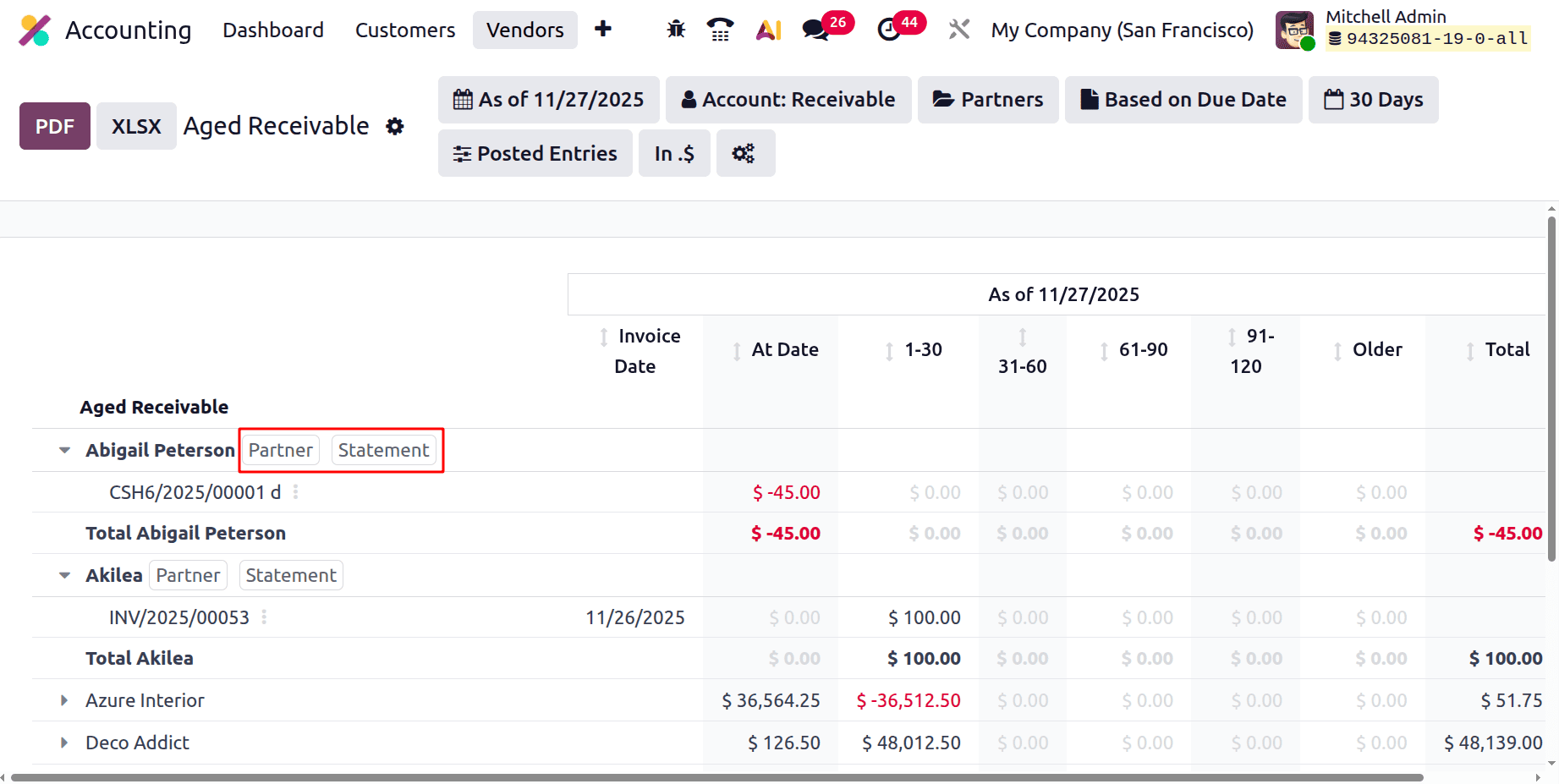This screenshot has width=1559, height=784.
Task: Launch the AI assistant icon
Action: [768, 30]
